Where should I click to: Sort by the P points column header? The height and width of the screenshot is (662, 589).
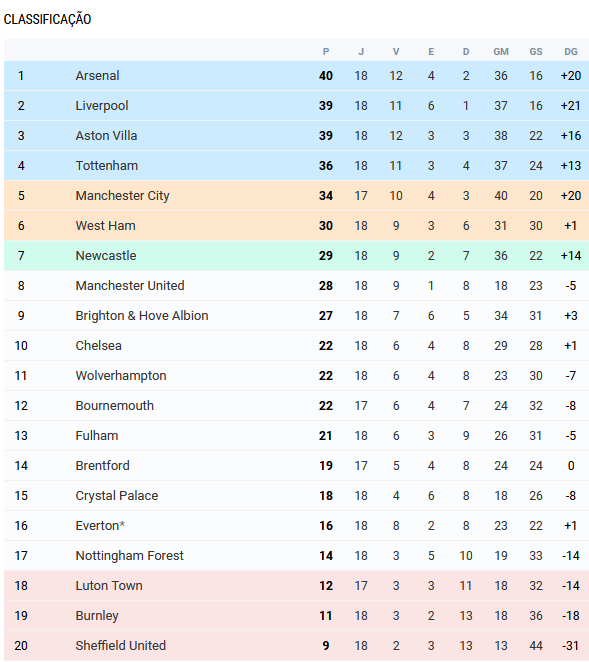tap(326, 52)
